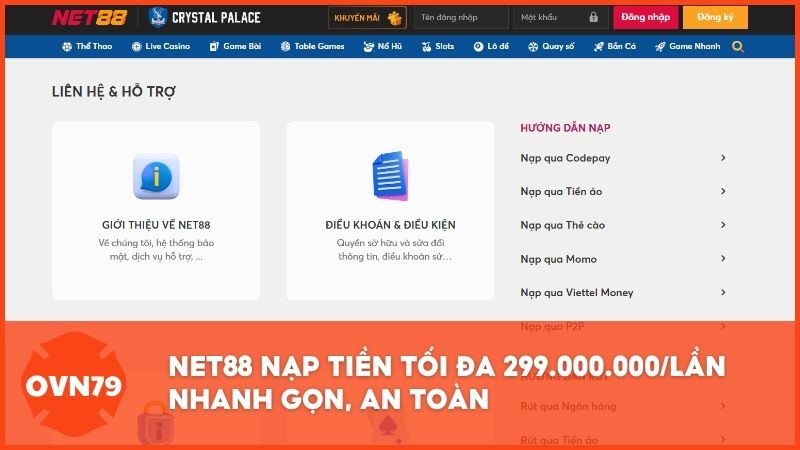
Task: Open the Game Nhanh menu item
Action: (x=688, y=46)
